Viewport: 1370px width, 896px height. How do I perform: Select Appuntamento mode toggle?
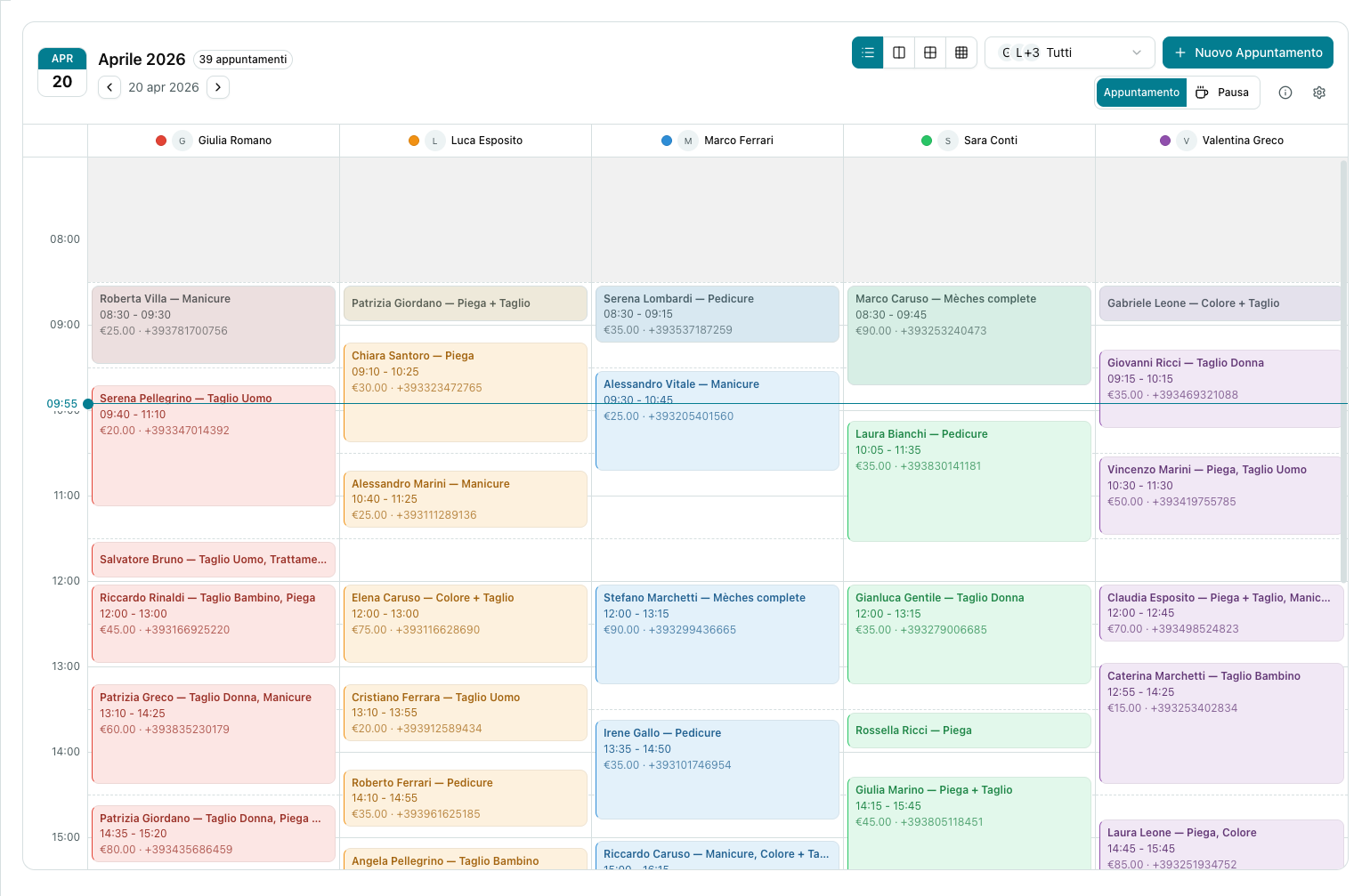pyautogui.click(x=1141, y=93)
